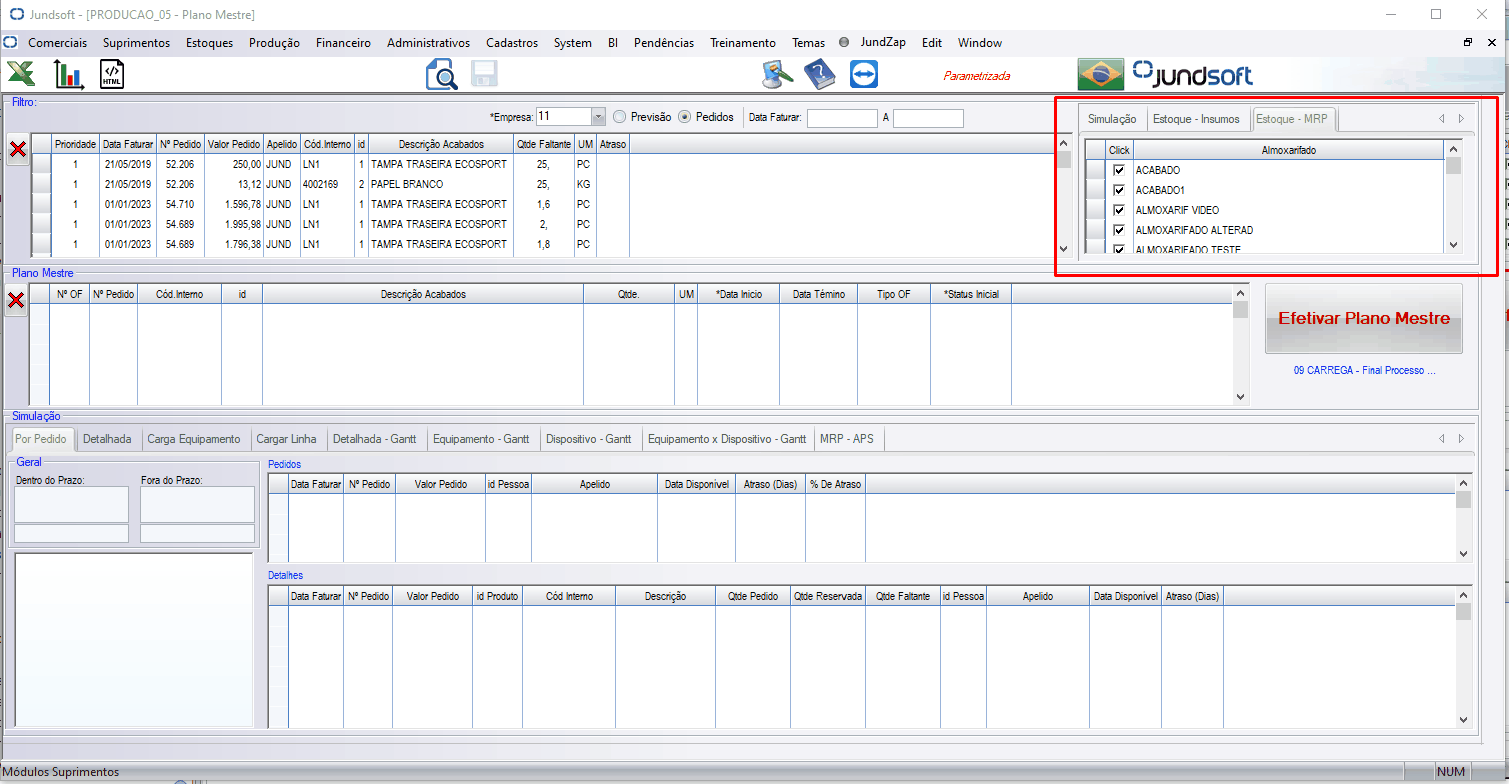Switch to the MRP - APS tab

(x=846, y=439)
